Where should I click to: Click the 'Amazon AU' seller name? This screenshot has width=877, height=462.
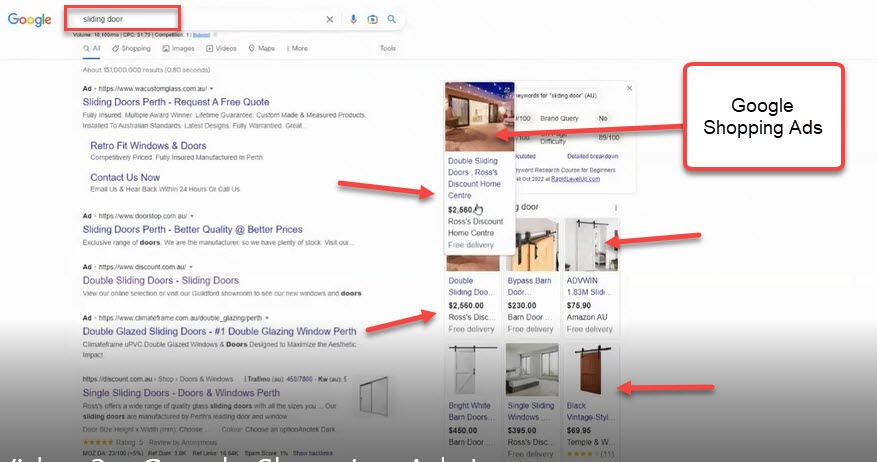coord(587,317)
